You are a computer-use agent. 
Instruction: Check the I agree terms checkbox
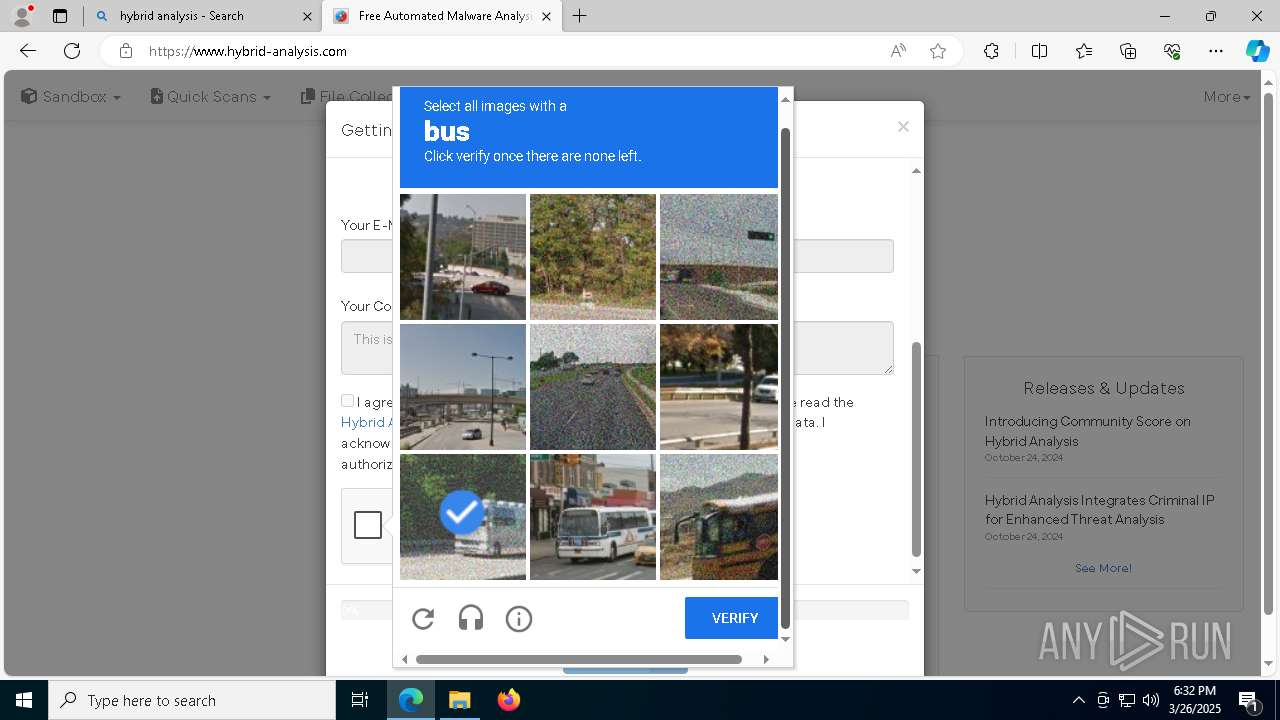click(347, 401)
